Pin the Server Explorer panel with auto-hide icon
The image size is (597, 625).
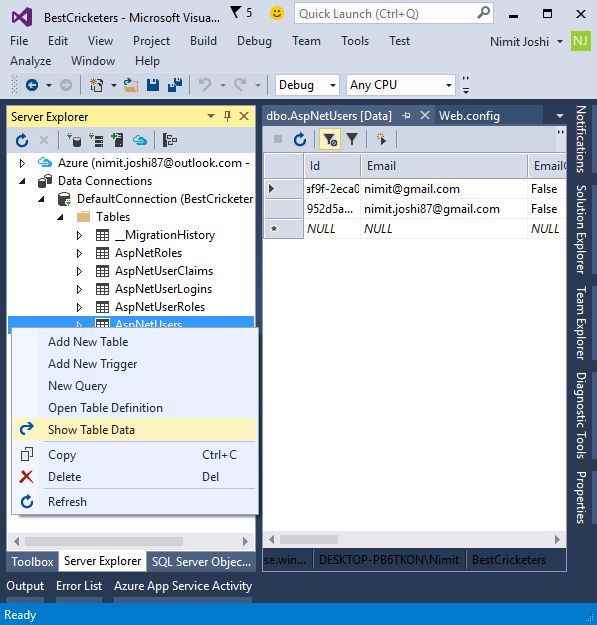tap(228, 116)
